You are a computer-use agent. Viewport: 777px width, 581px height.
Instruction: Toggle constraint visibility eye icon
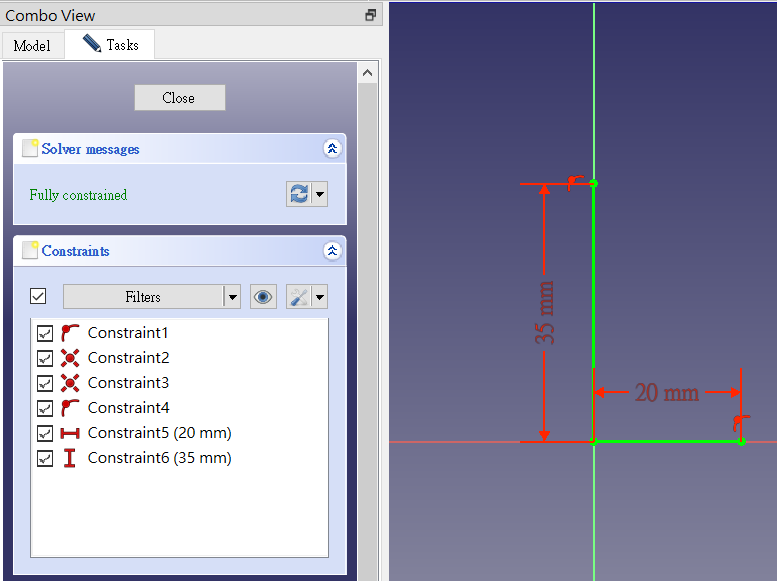click(x=263, y=296)
